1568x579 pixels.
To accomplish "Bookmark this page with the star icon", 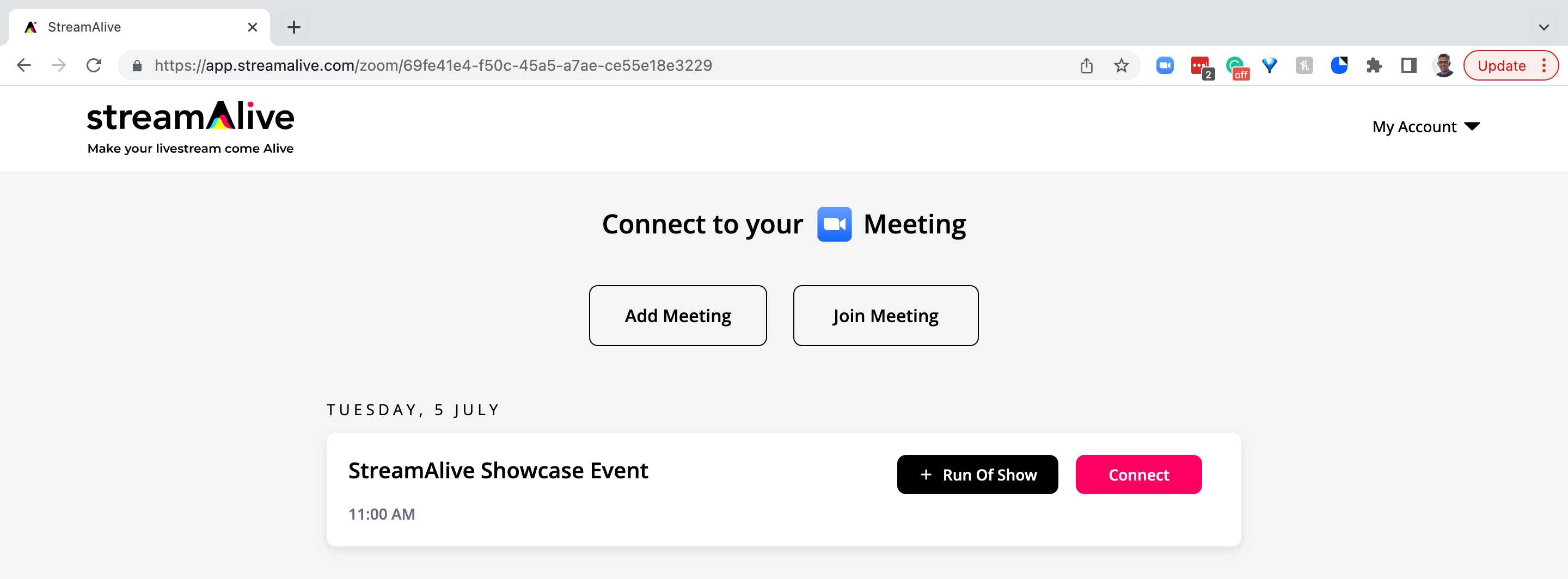I will 1121,65.
